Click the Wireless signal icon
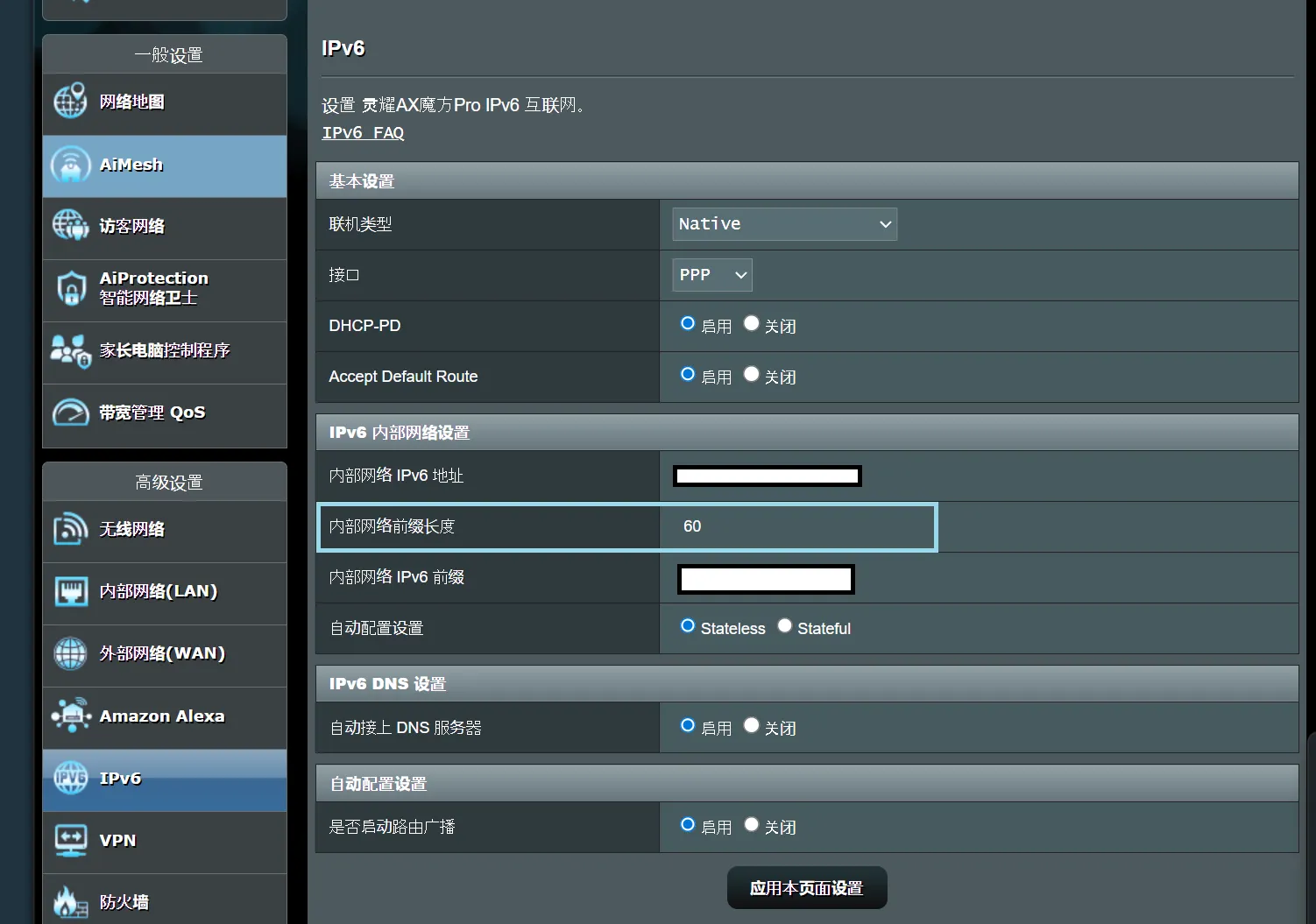 70,529
